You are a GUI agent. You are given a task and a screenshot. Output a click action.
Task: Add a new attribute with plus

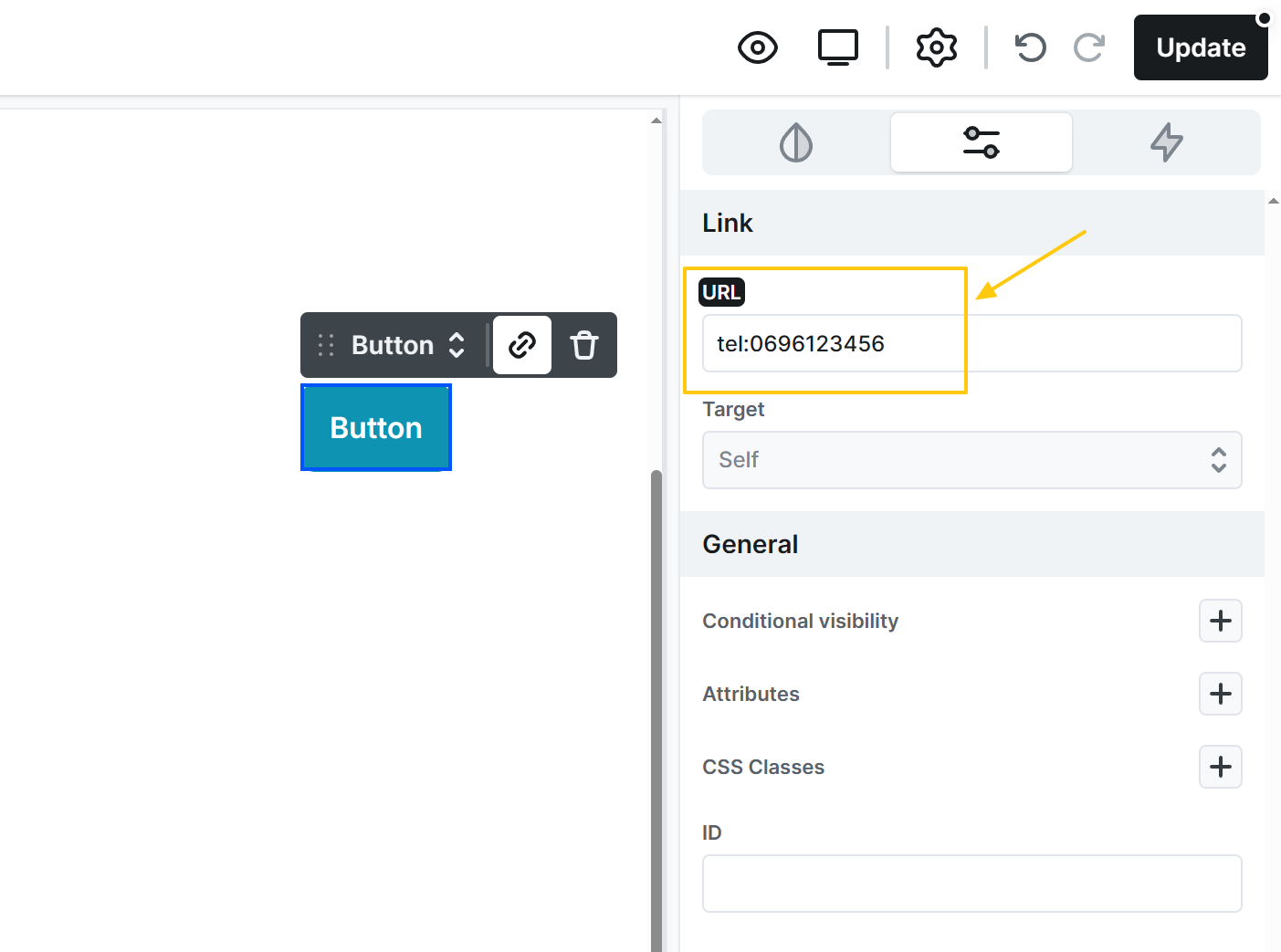coord(1220,694)
